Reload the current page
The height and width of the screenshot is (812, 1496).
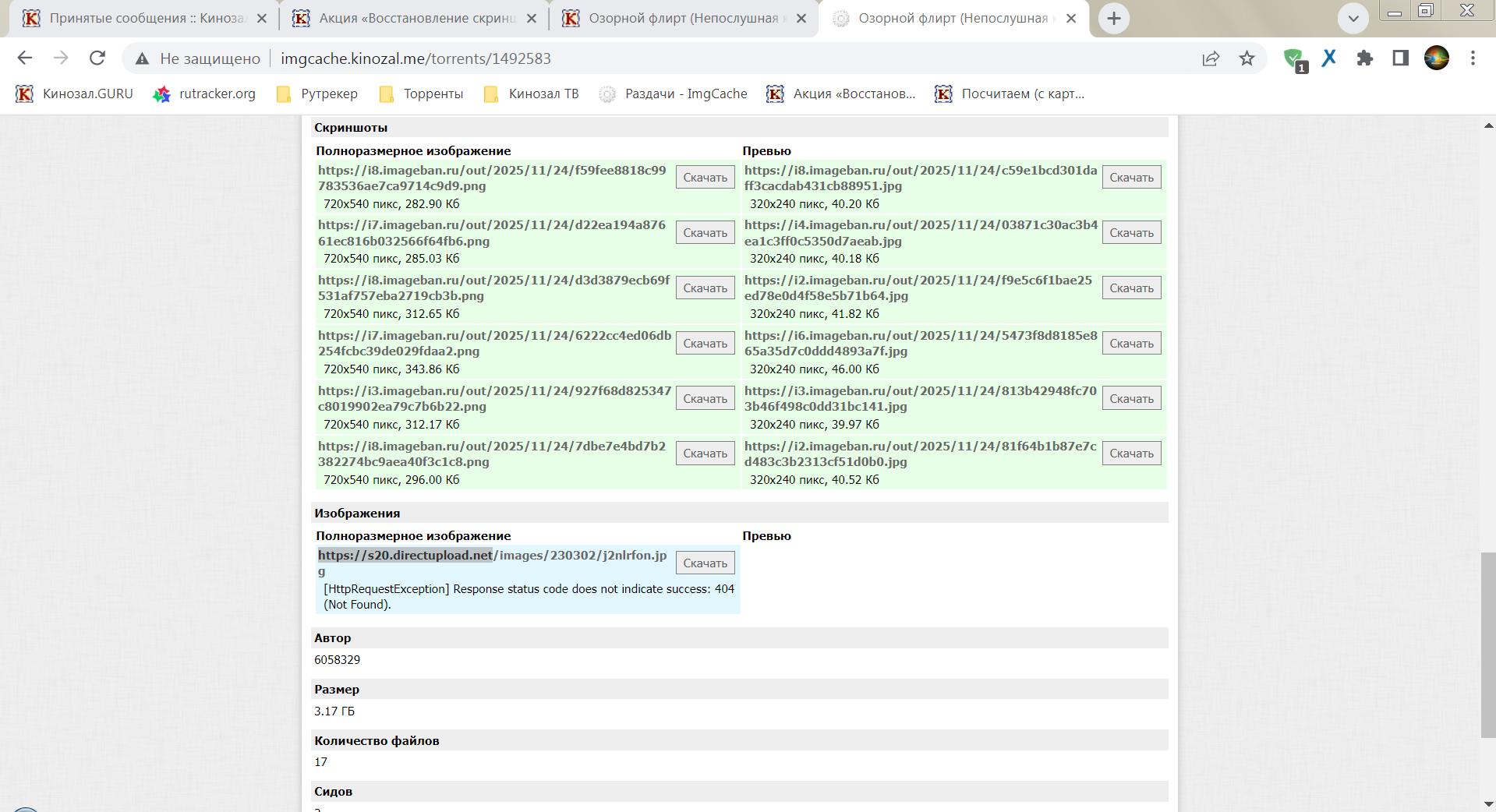97,58
